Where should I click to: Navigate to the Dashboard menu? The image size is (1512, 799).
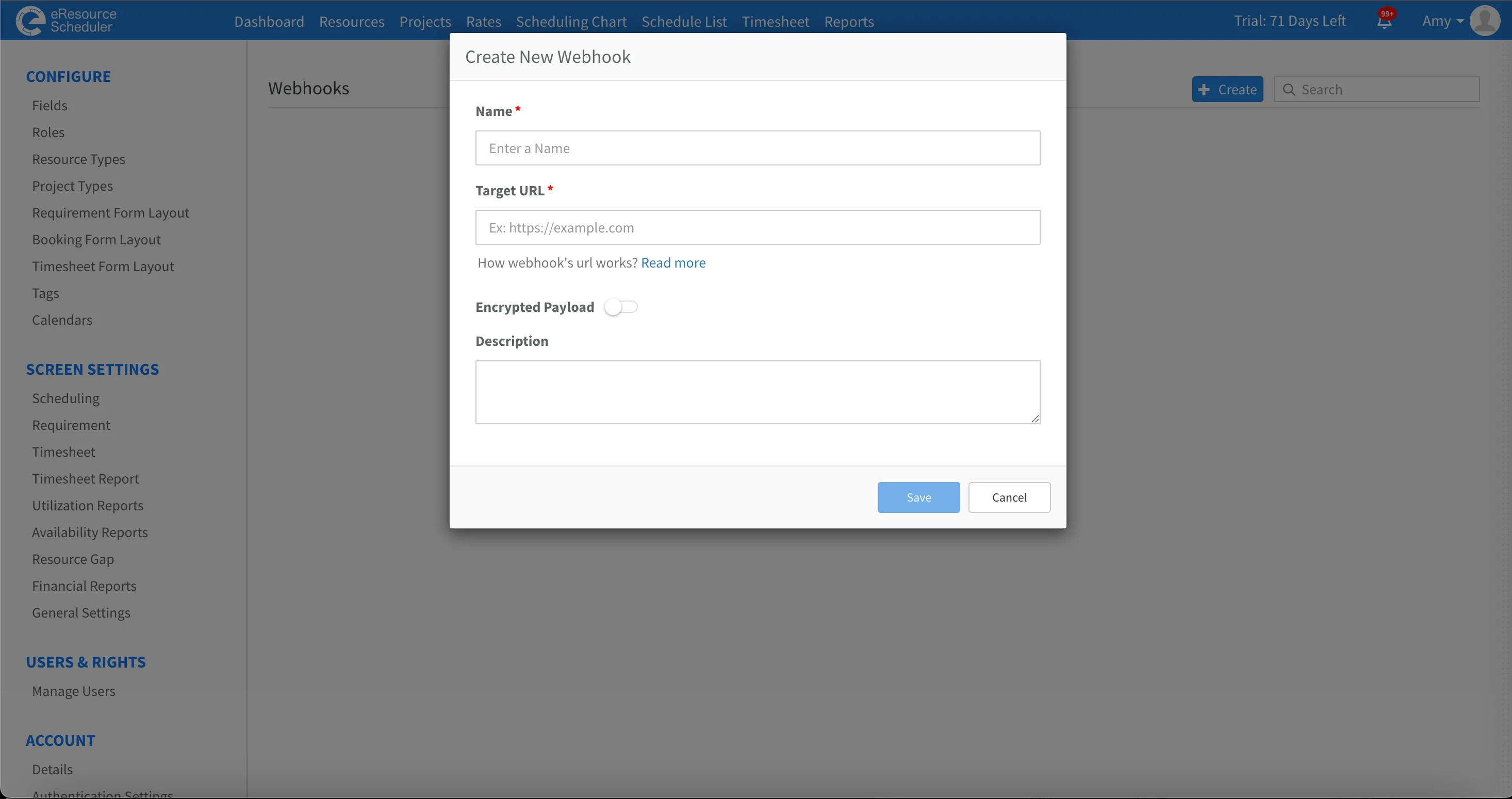269,21
